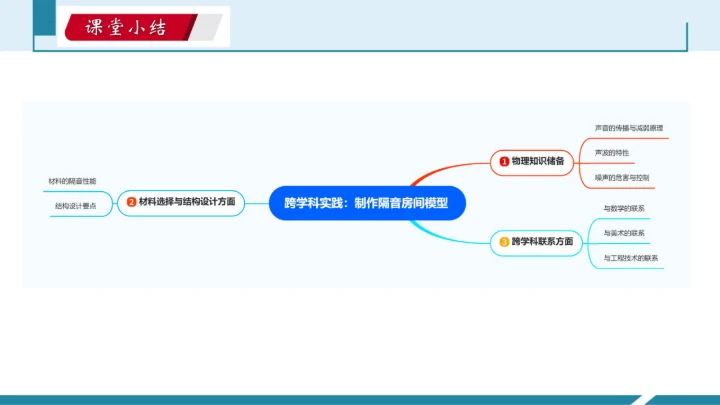Select the central node 跨学科实践：制作隔音房间模型
The width and height of the screenshot is (720, 405).
coord(367,201)
